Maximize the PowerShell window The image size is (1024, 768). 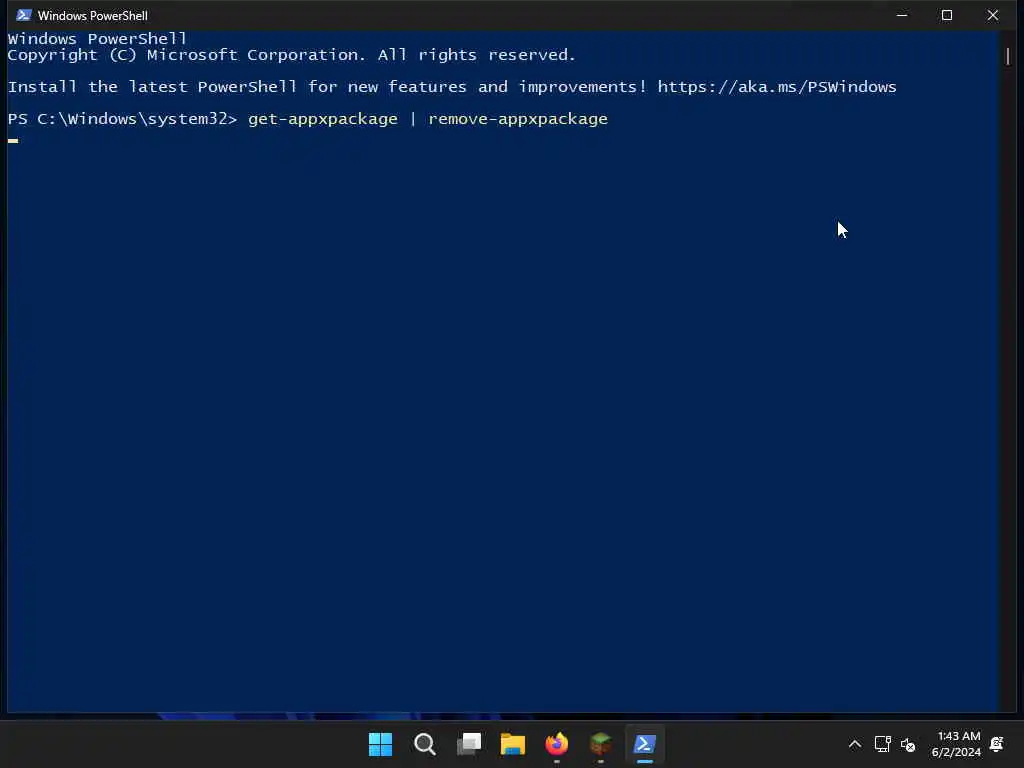947,15
